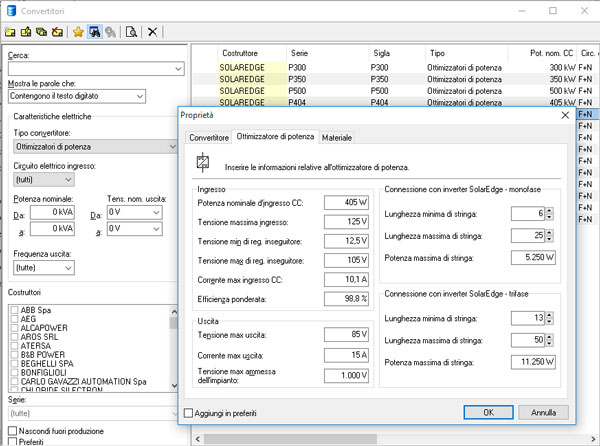Click the table scrollbar right arrow

click(x=593, y=439)
